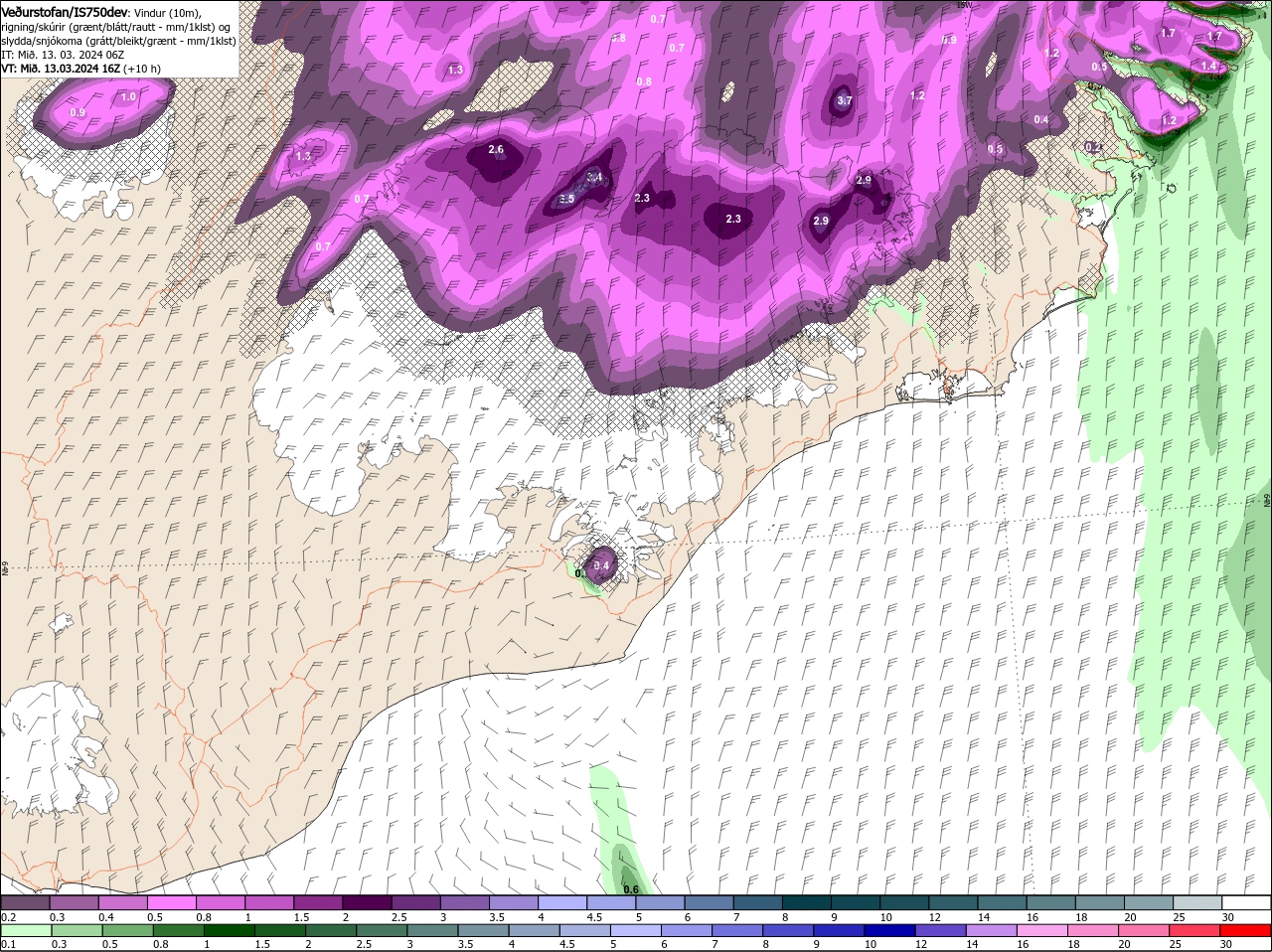
Task: Click the 0.1 label in the rain legend row
Action: pos(8,945)
